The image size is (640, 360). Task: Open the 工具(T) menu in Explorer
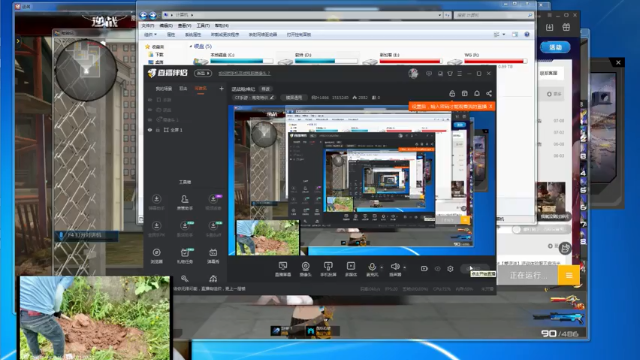point(203,25)
